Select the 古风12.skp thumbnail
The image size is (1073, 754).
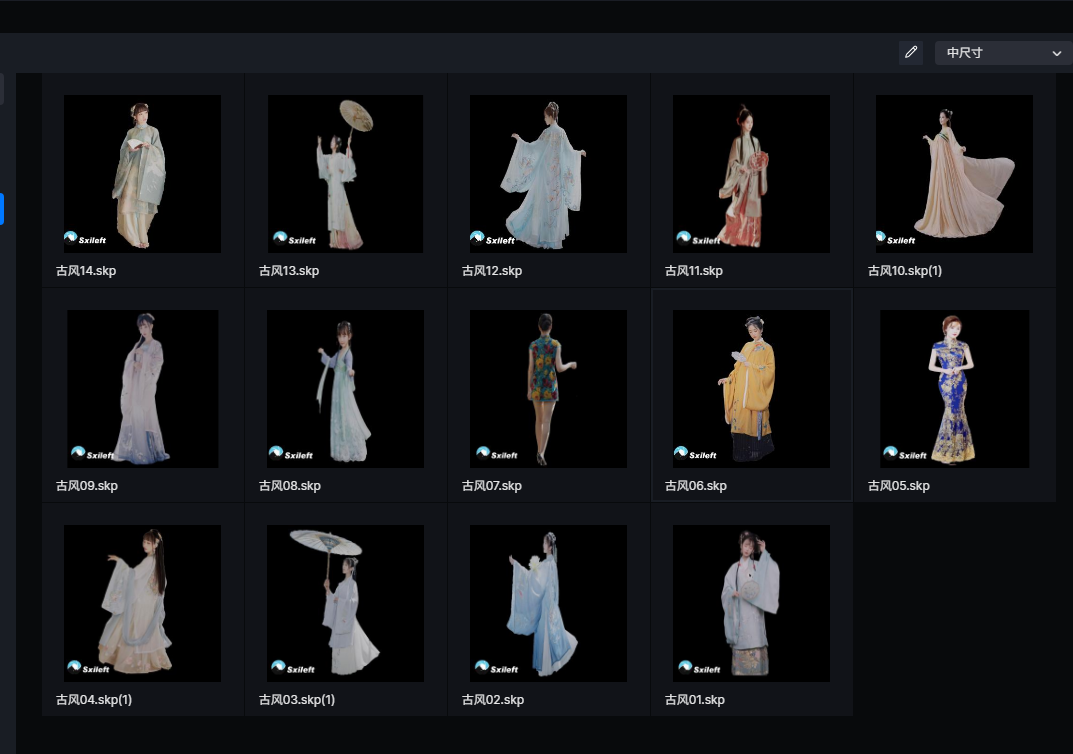click(548, 174)
